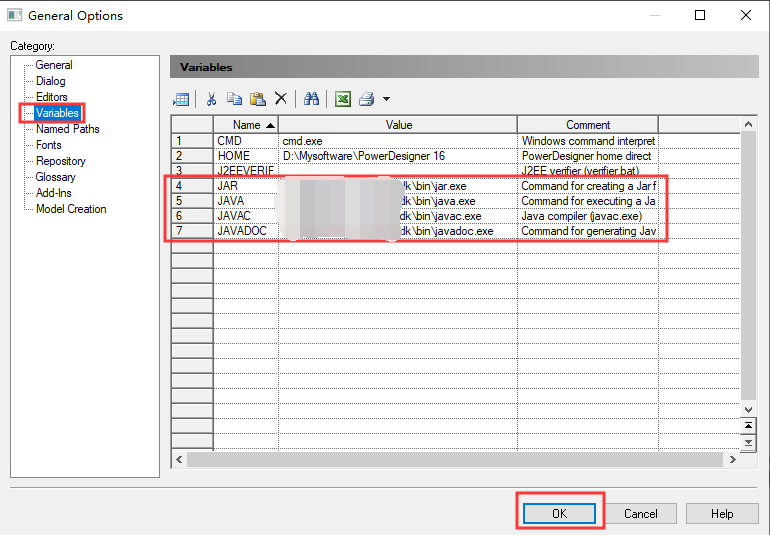The image size is (770, 535).
Task: Click the value ending in java.exe
Action: (x=398, y=201)
